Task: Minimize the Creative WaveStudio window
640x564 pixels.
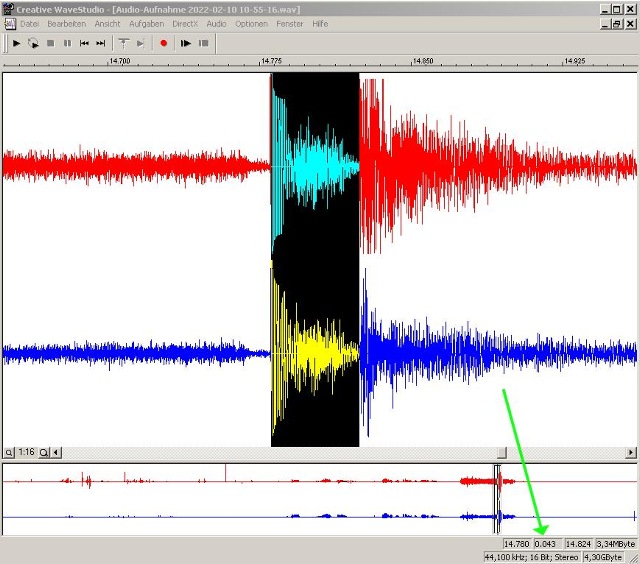Action: coord(605,9)
